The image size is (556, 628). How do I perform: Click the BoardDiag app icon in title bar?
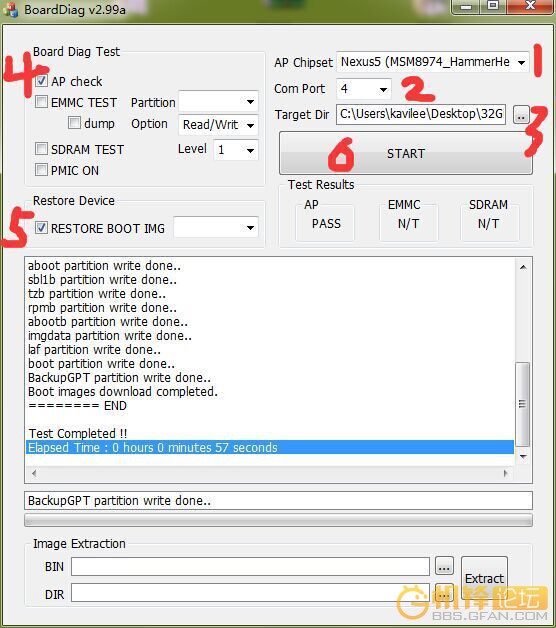10,10
